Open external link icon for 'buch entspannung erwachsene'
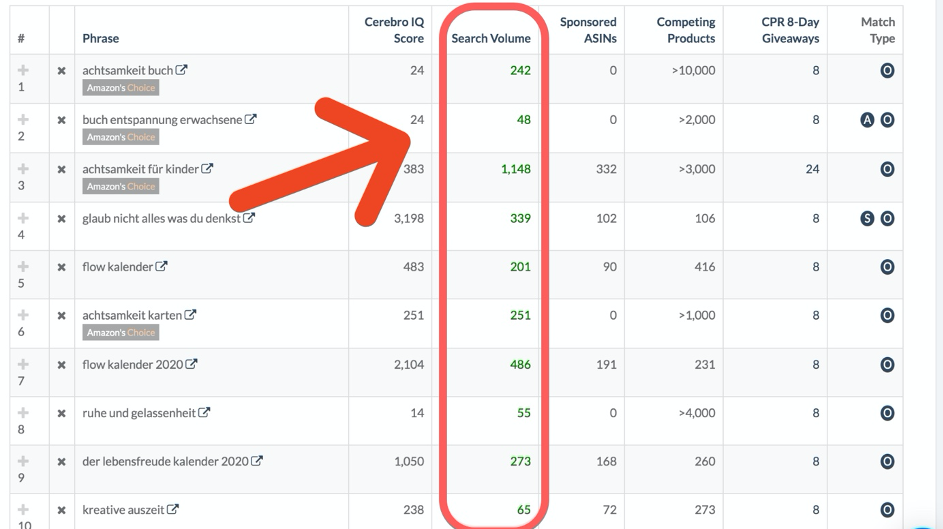 [x=251, y=119]
